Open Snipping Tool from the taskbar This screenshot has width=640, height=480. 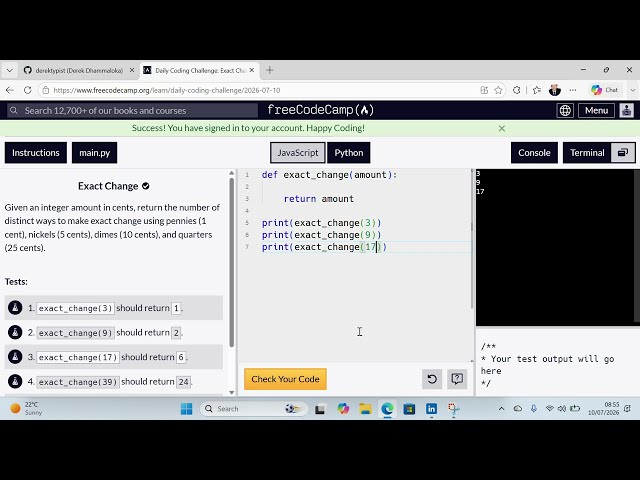(x=453, y=409)
